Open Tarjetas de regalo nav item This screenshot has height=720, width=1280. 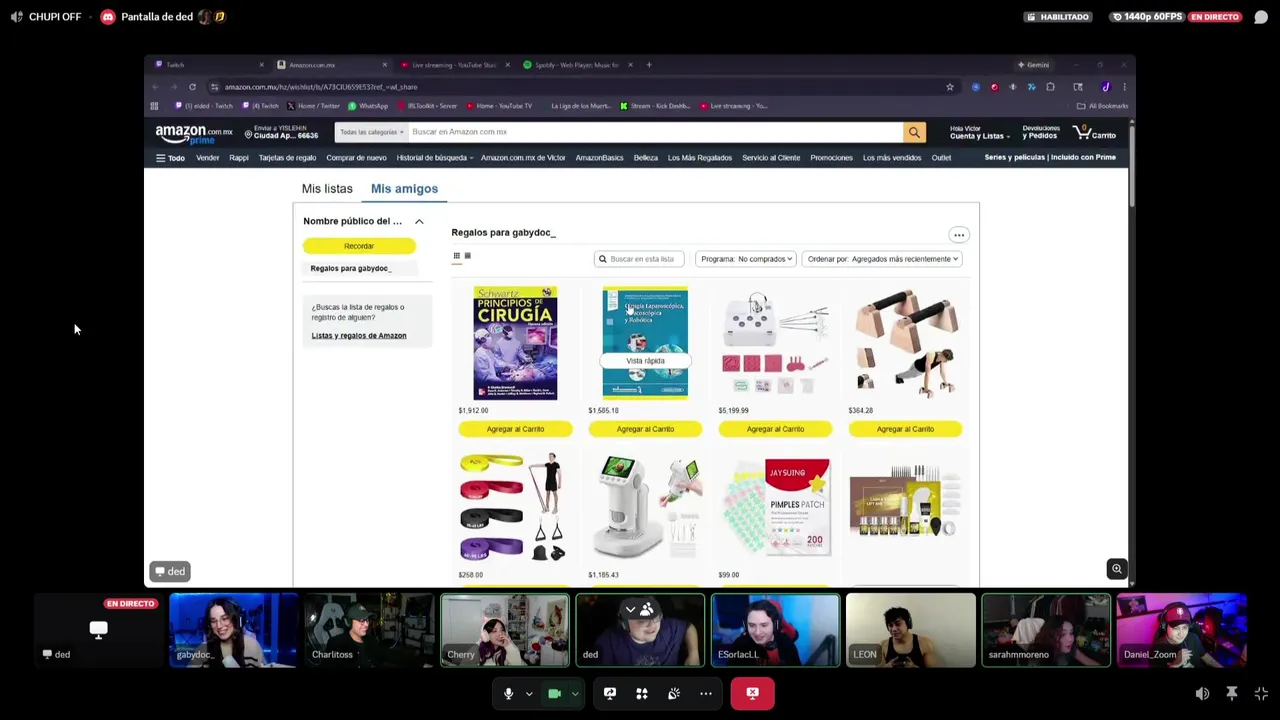[287, 158]
